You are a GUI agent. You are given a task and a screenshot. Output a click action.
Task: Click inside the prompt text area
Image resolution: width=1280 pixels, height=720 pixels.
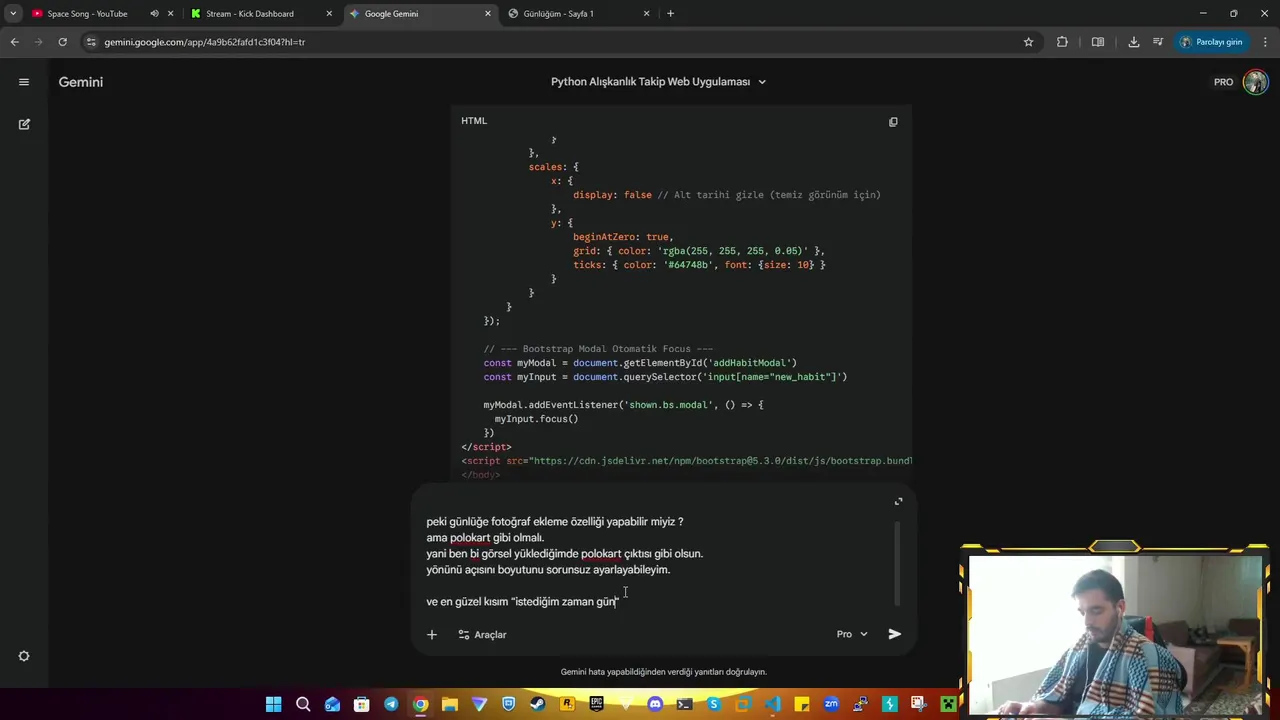click(655, 561)
